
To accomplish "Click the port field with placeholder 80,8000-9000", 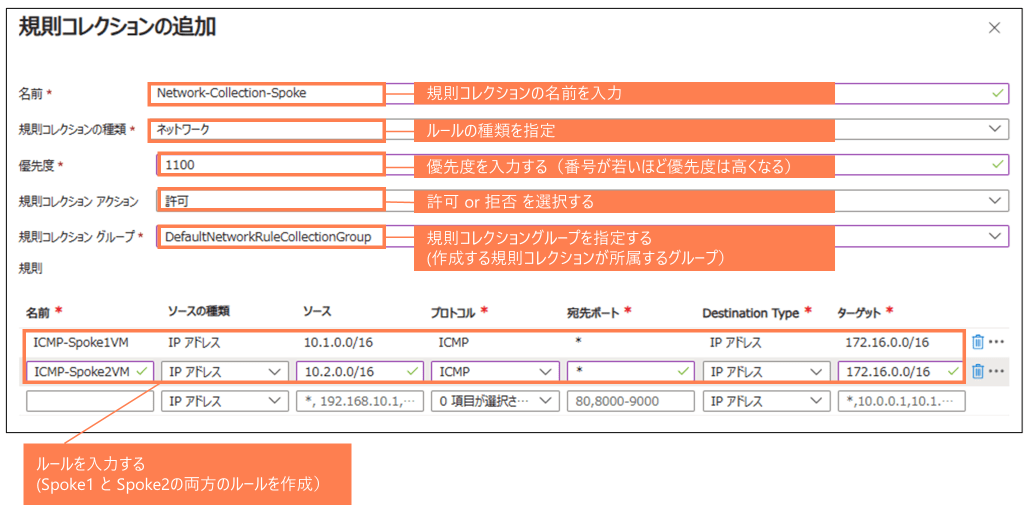I will pos(631,401).
